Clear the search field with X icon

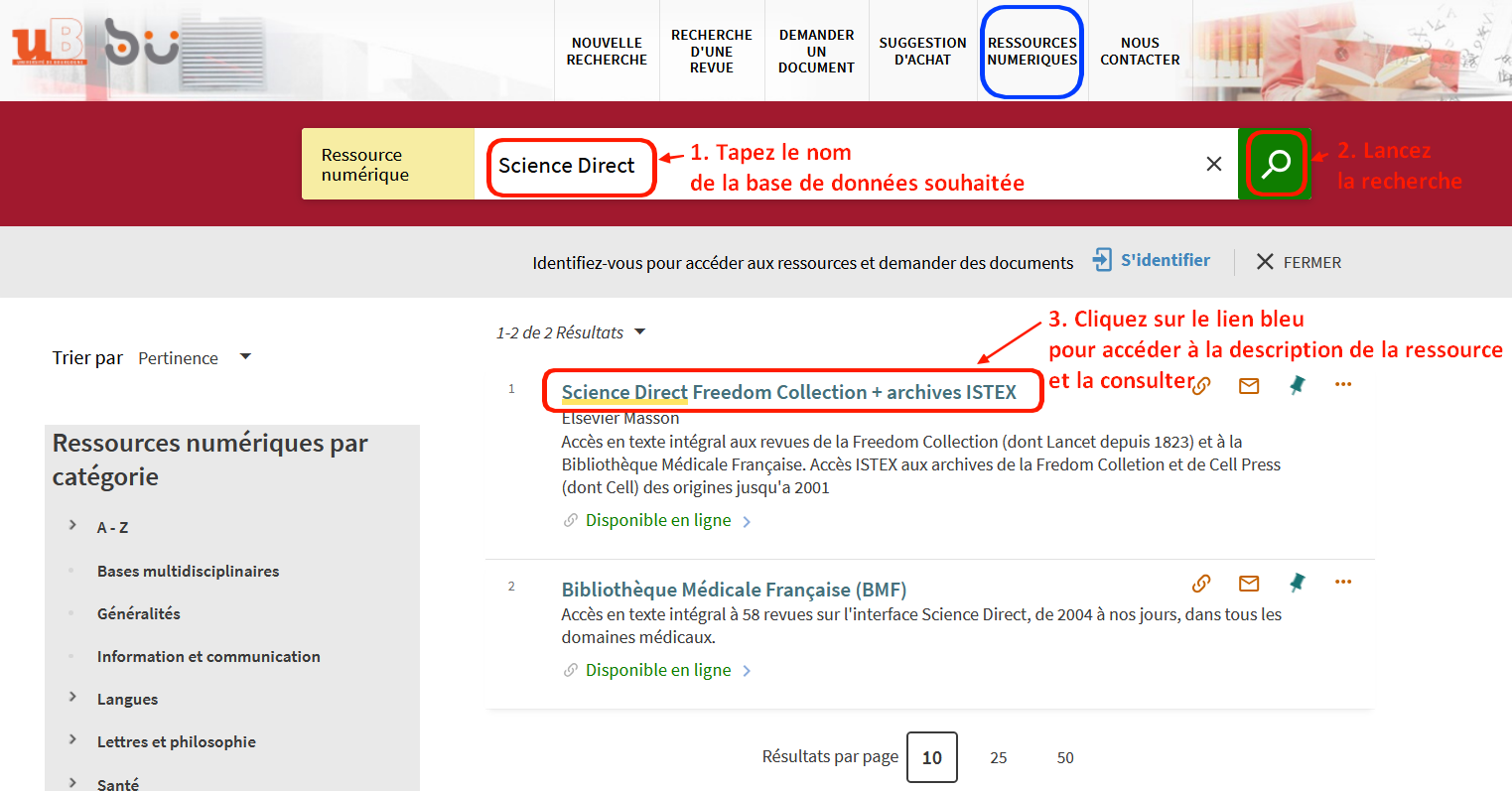tap(1213, 164)
